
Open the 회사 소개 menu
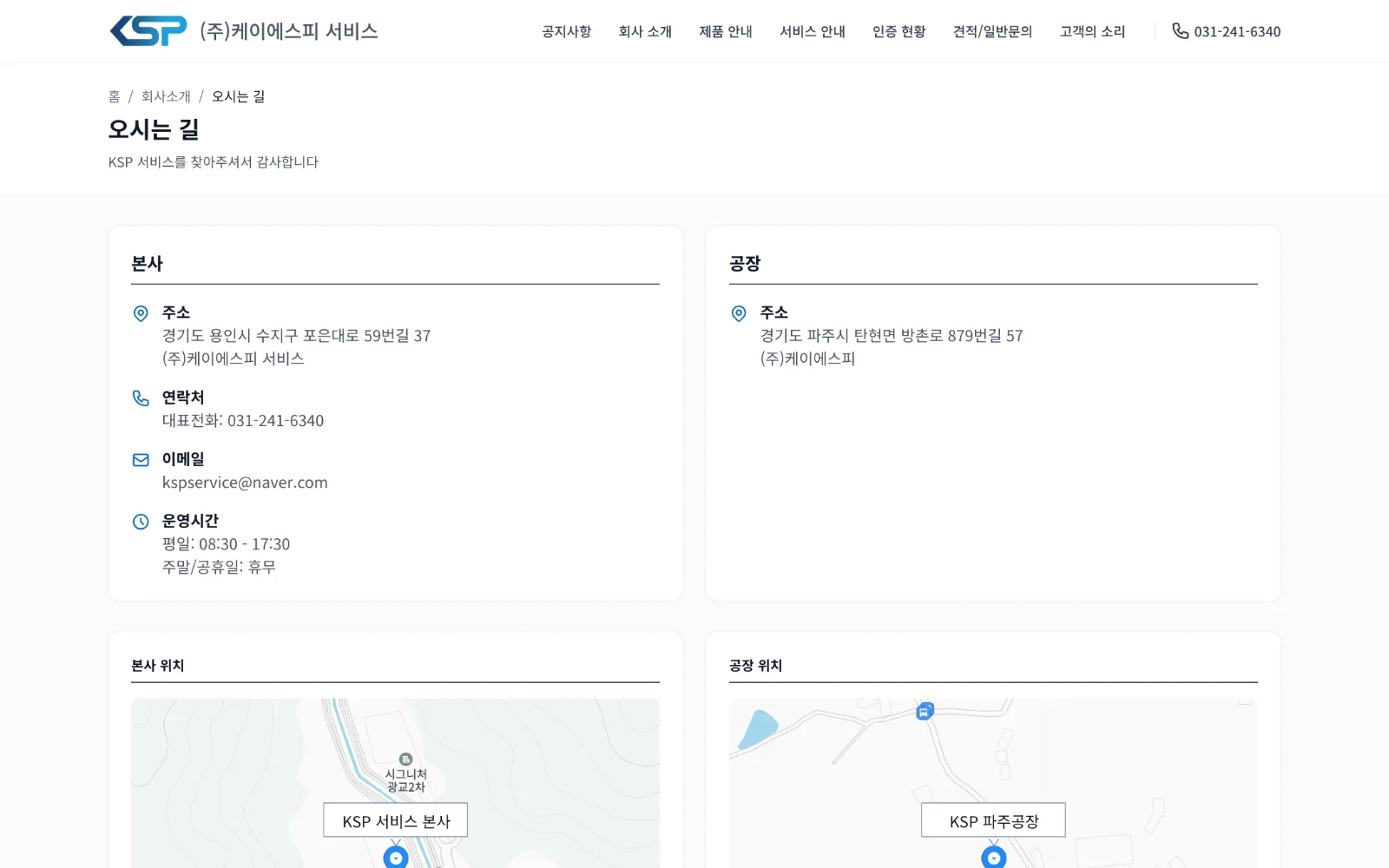coord(645,31)
